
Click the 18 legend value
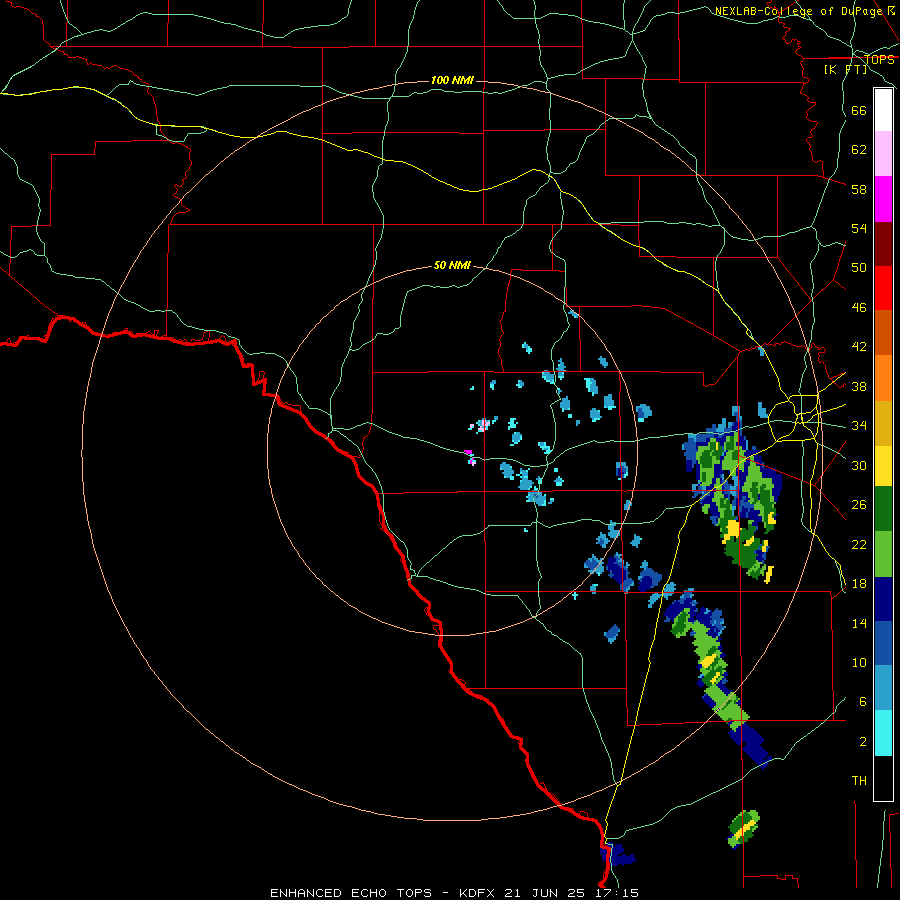(x=859, y=584)
